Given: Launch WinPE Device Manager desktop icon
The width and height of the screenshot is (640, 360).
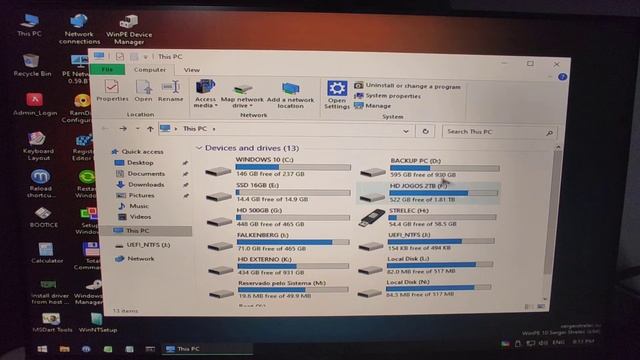Looking at the screenshot, I should (129, 30).
